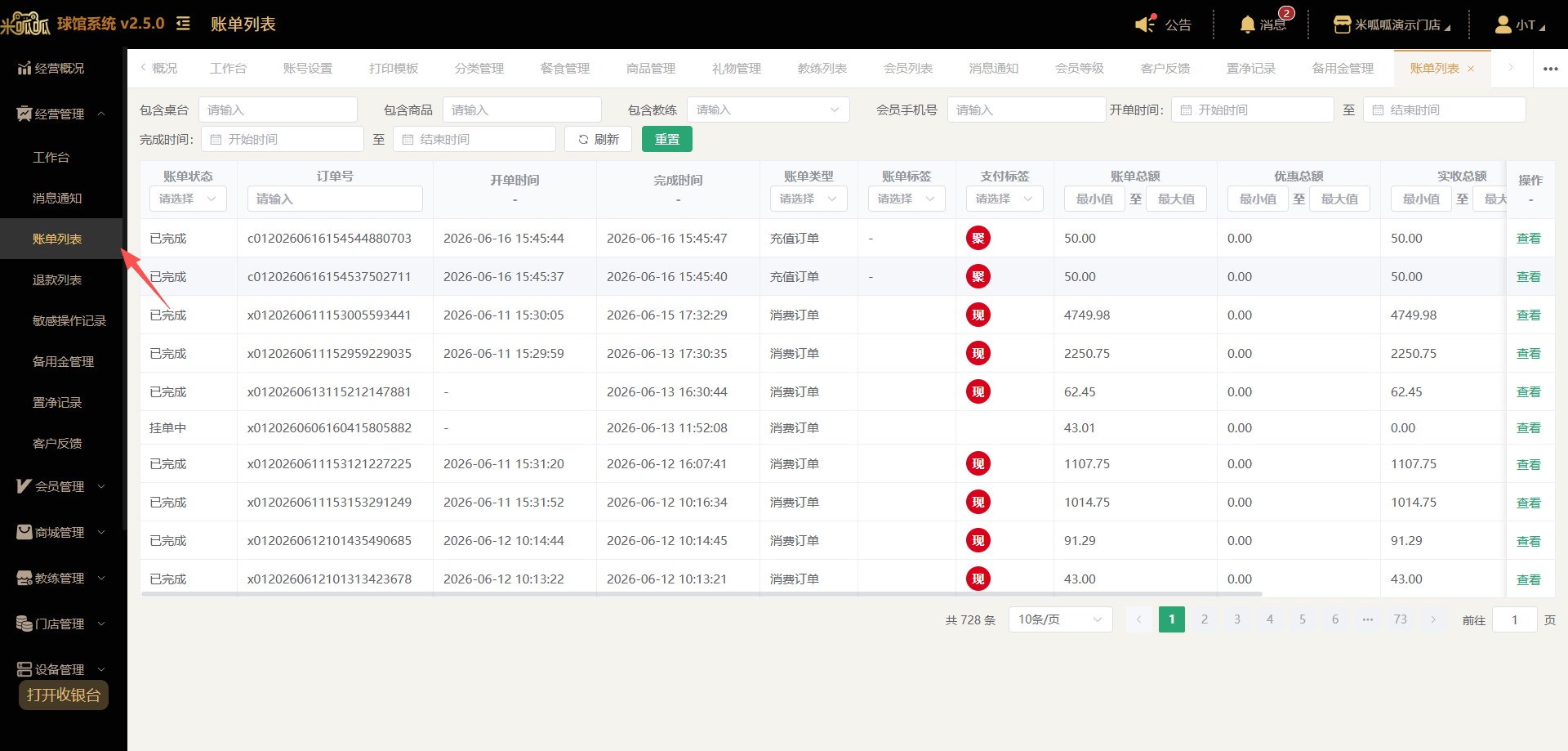Collapse the sidebar via menu toggle icon
The image size is (1568, 751).
tap(183, 24)
